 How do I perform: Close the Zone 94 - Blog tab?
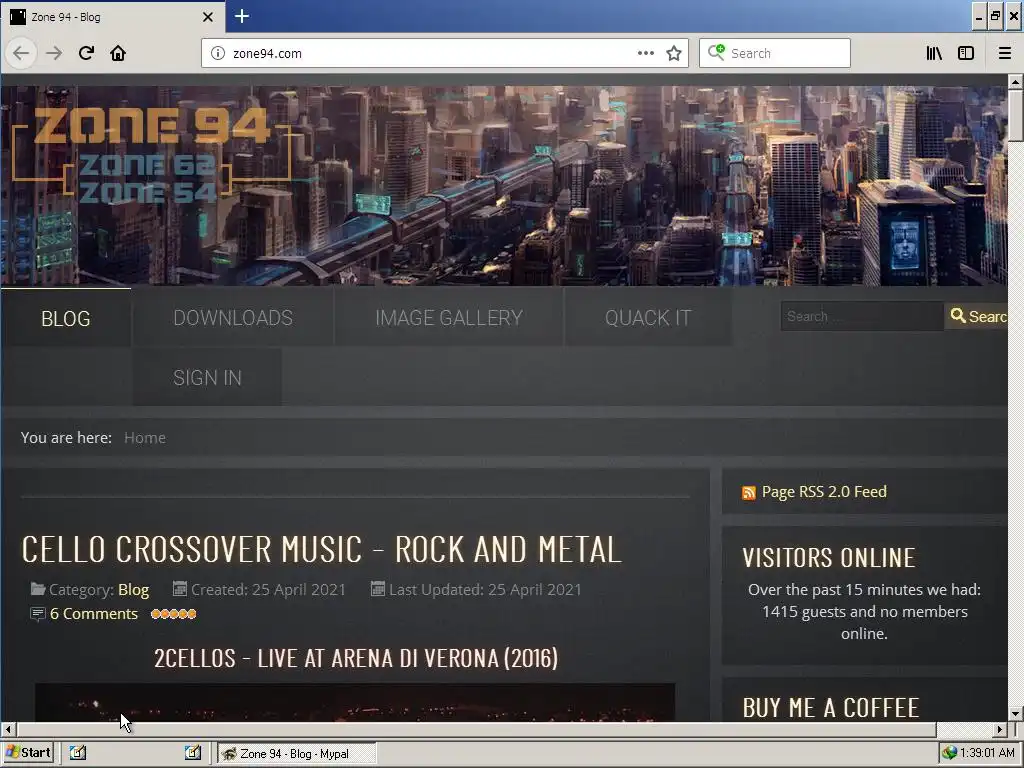208,17
